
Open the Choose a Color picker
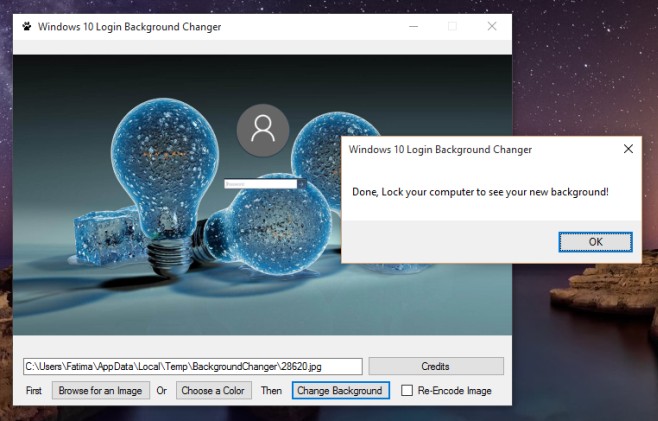click(213, 390)
